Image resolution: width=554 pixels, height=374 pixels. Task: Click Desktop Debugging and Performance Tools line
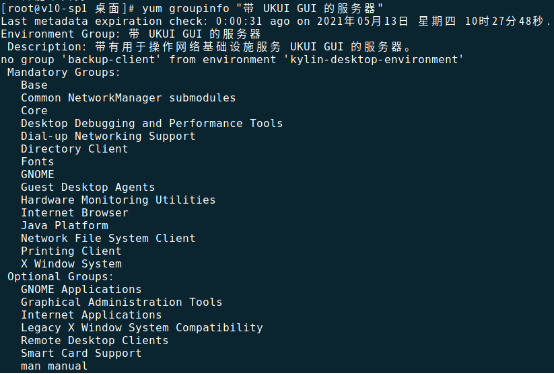click(152, 123)
